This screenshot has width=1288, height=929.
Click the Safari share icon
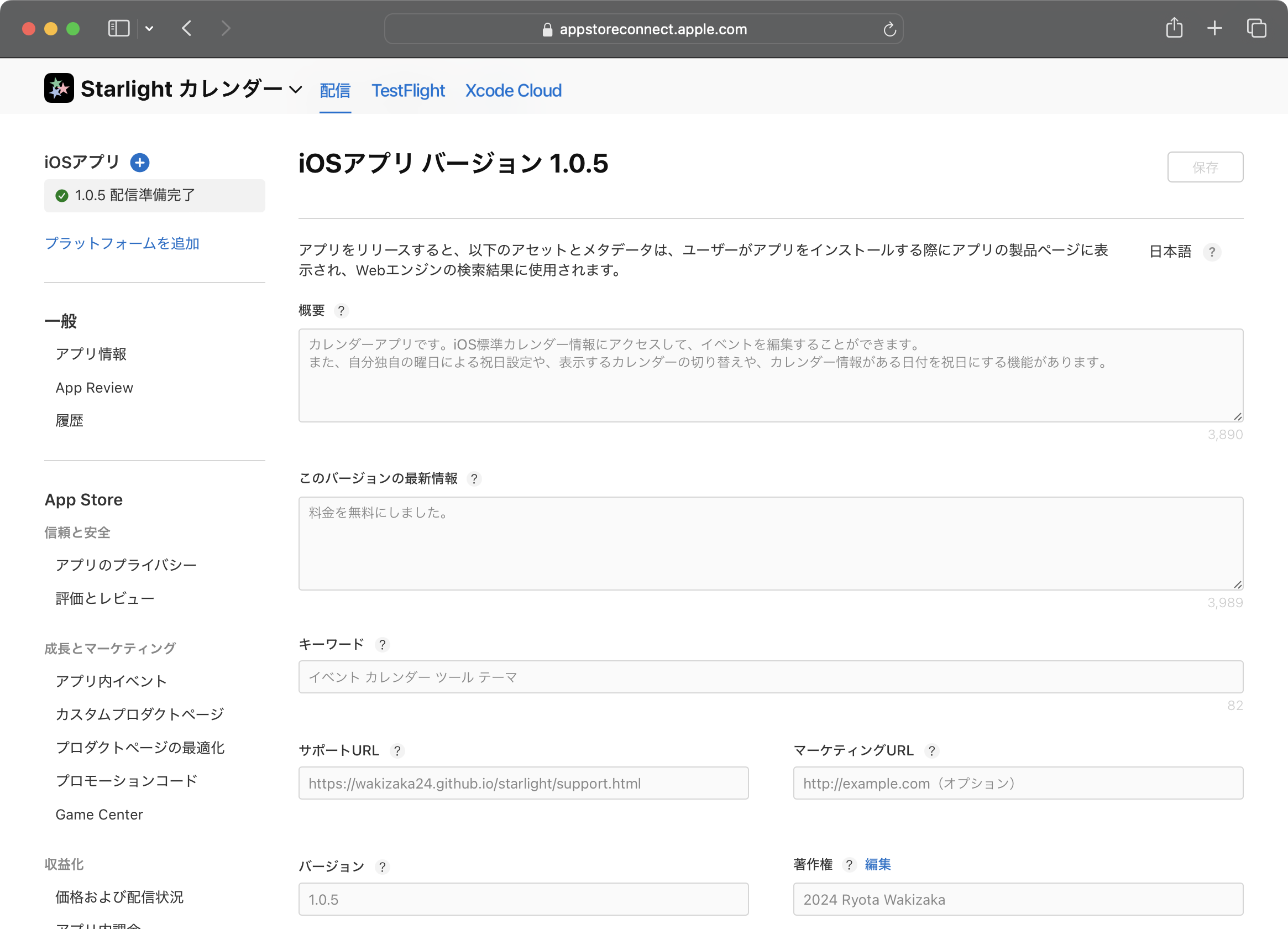1174,28
